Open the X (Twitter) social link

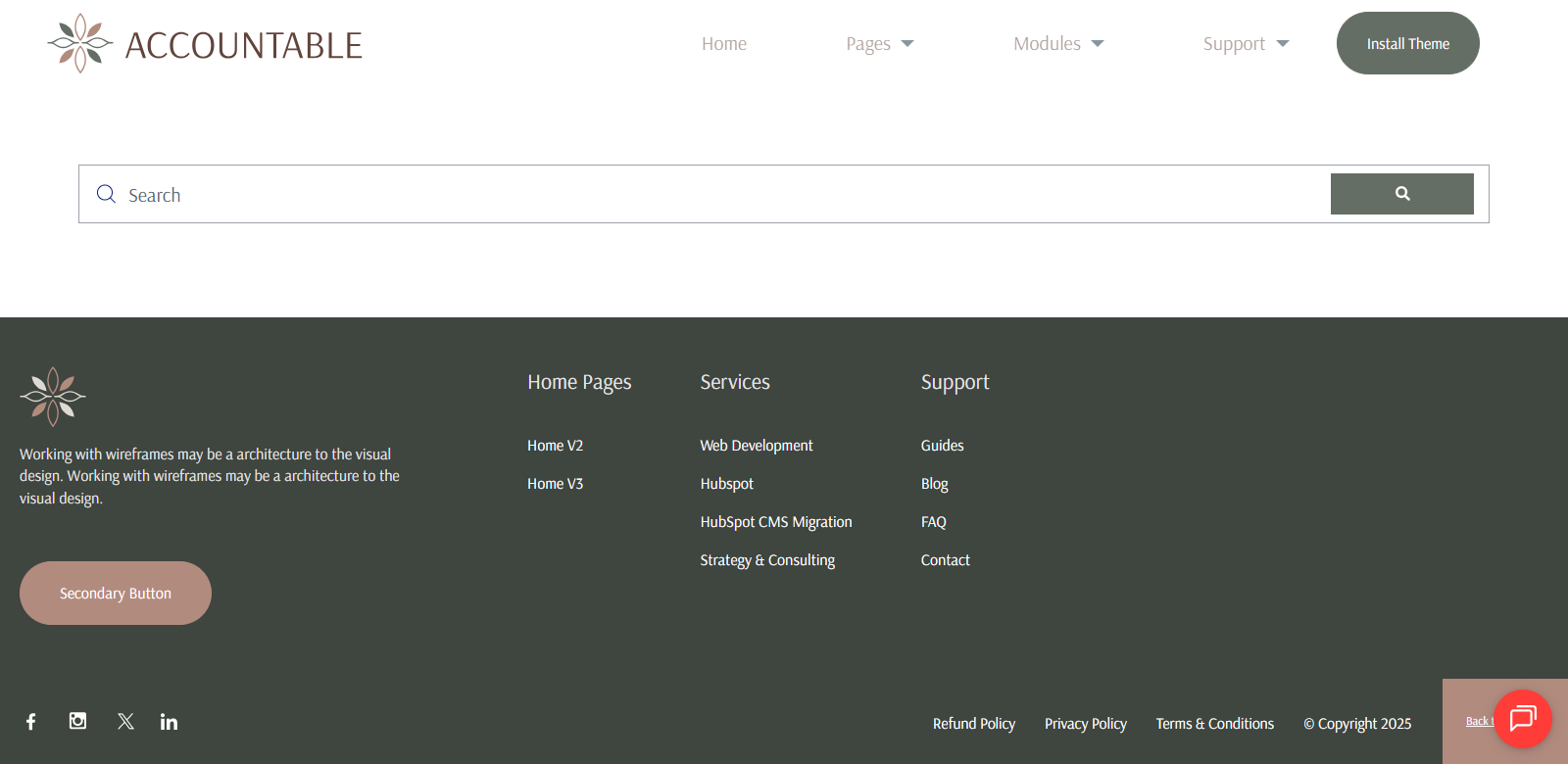tap(125, 722)
